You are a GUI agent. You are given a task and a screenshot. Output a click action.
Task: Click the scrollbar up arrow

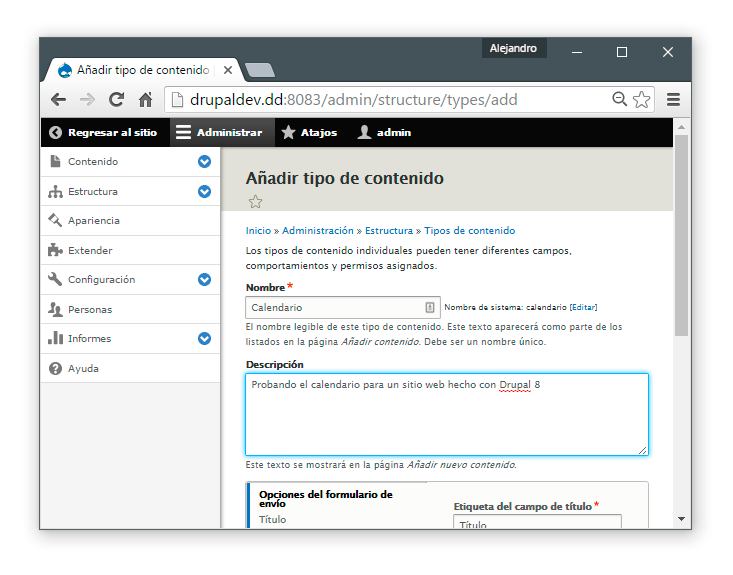click(x=682, y=127)
